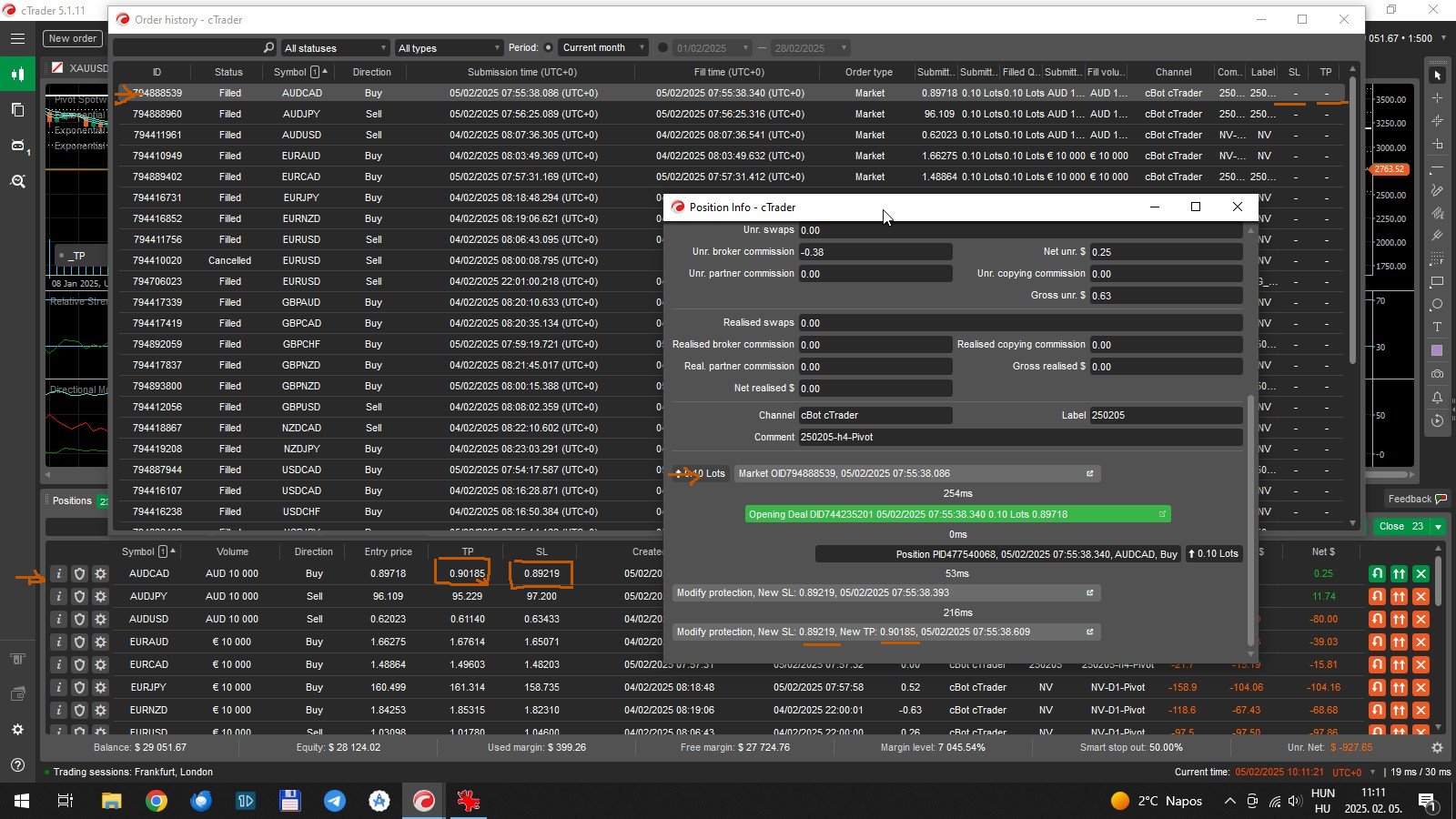
Task: Open link icon of the Opening Deal entry
Action: pos(1162,514)
